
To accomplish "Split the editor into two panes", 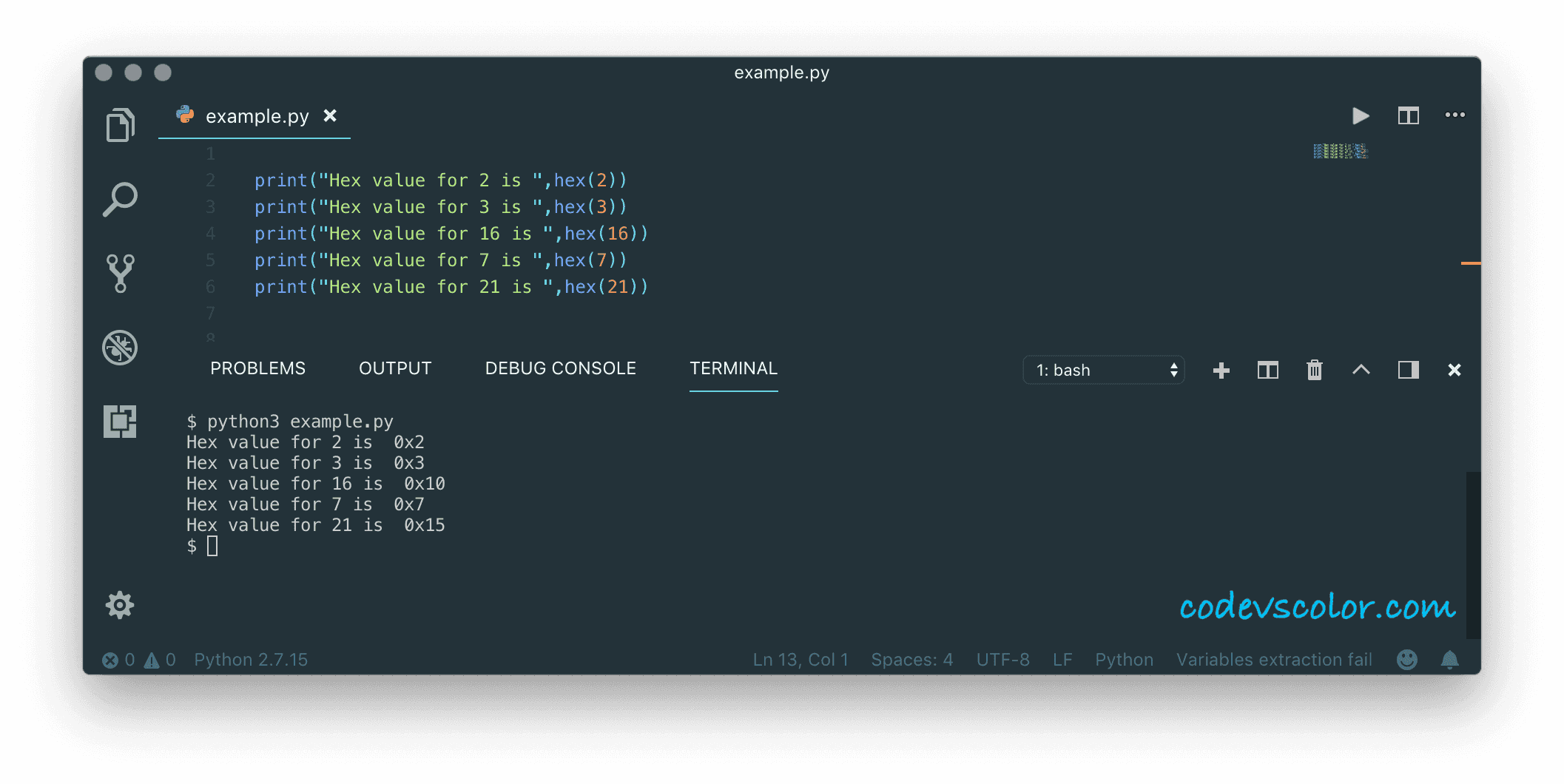I will tap(1408, 115).
